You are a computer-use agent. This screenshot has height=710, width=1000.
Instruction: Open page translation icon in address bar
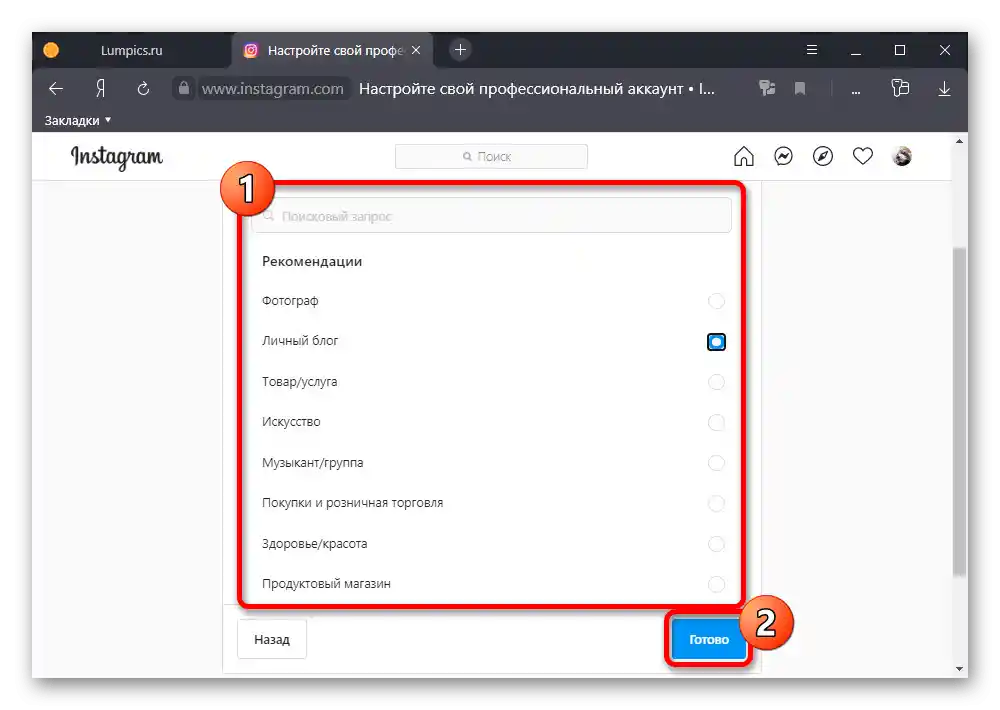[767, 88]
